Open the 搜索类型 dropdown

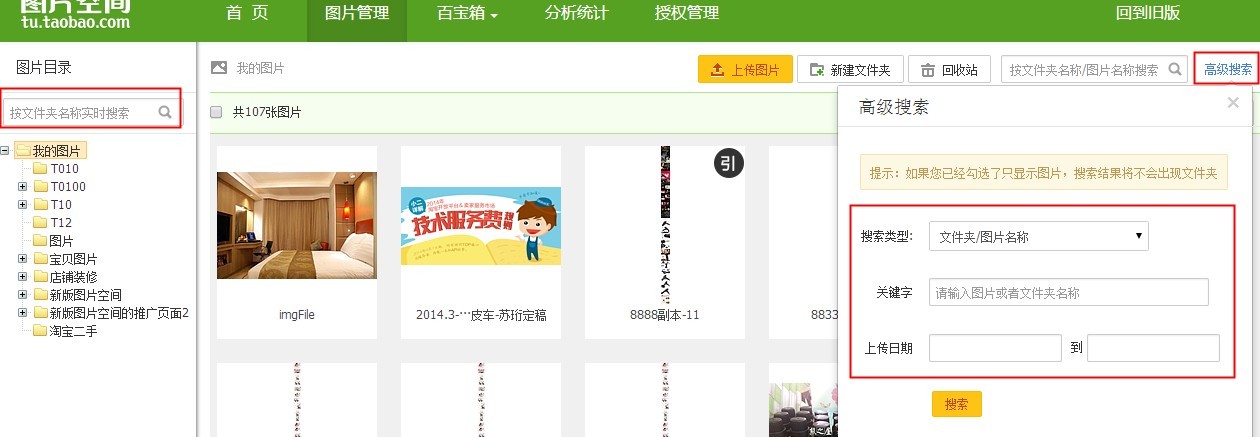(x=1038, y=237)
